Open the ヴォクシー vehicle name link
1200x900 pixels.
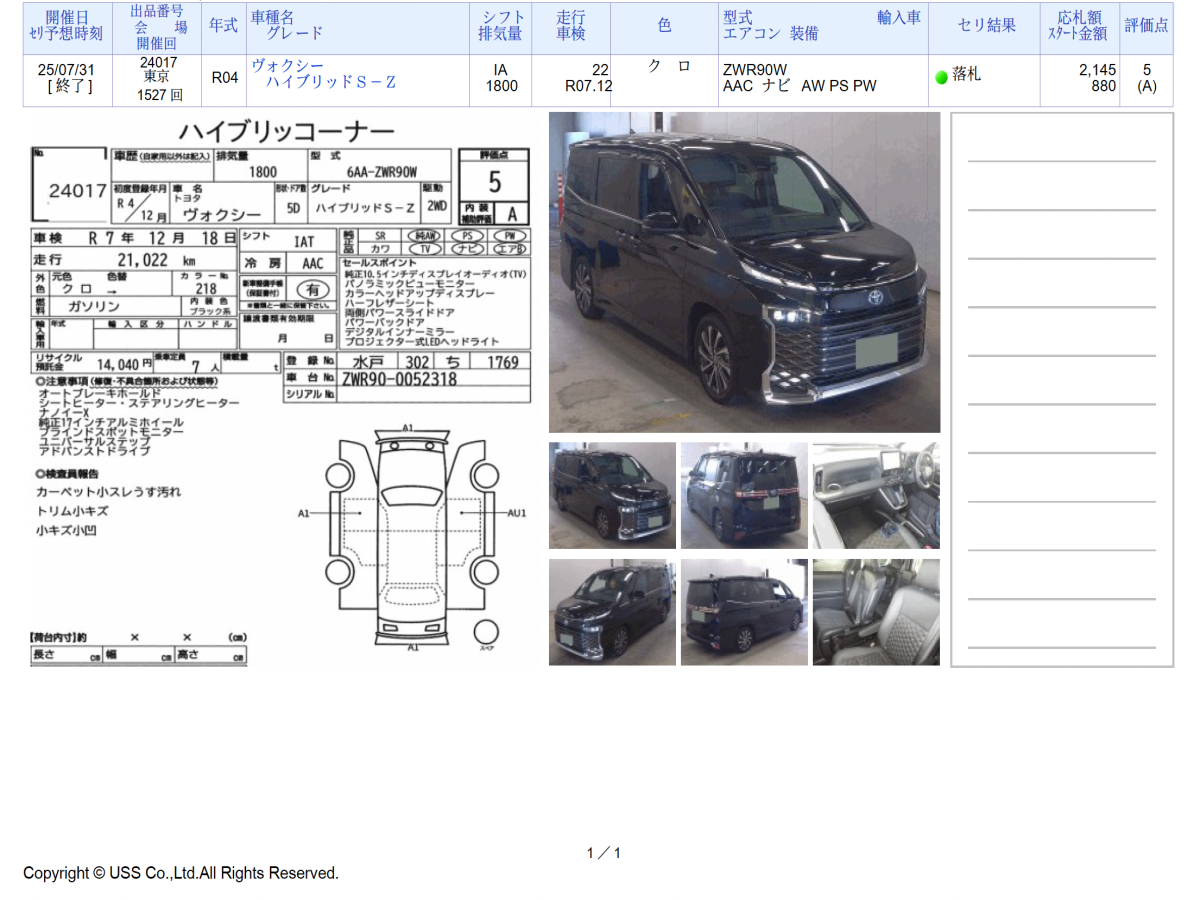coord(287,65)
